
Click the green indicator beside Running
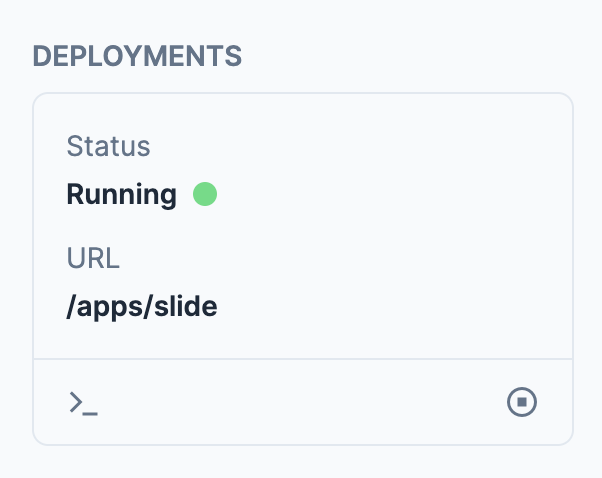(x=205, y=193)
